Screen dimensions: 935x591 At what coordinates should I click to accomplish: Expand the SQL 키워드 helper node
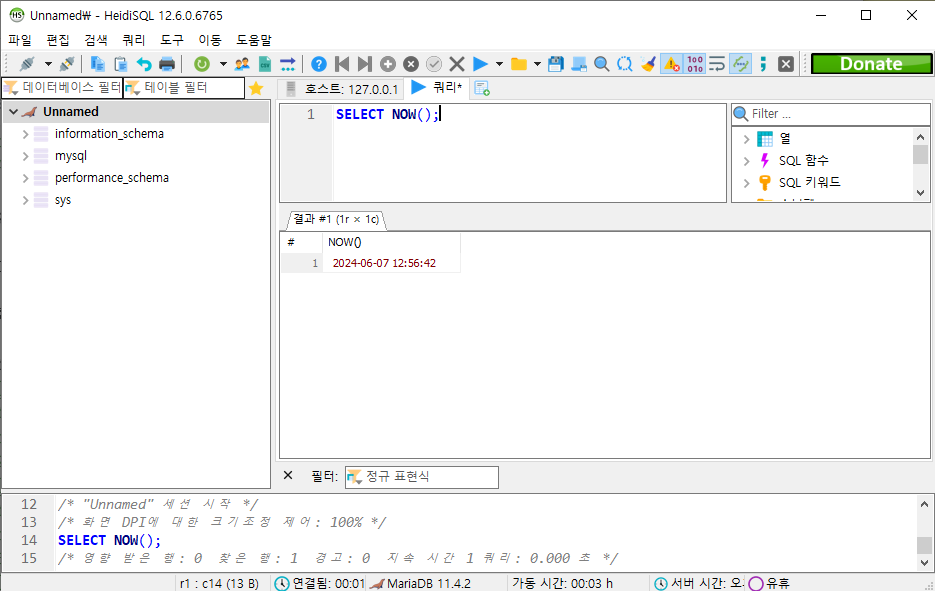tap(746, 183)
